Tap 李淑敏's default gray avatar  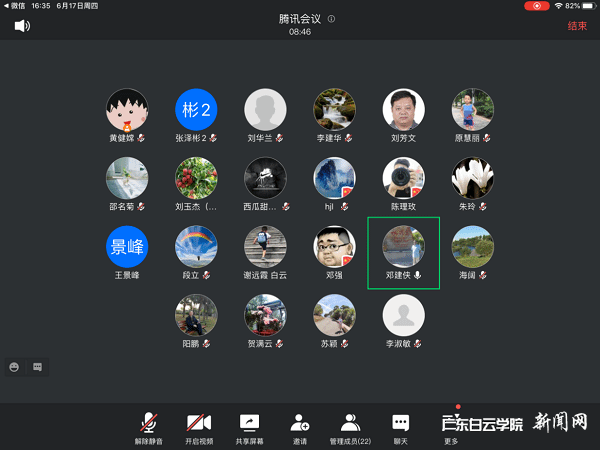404,315
